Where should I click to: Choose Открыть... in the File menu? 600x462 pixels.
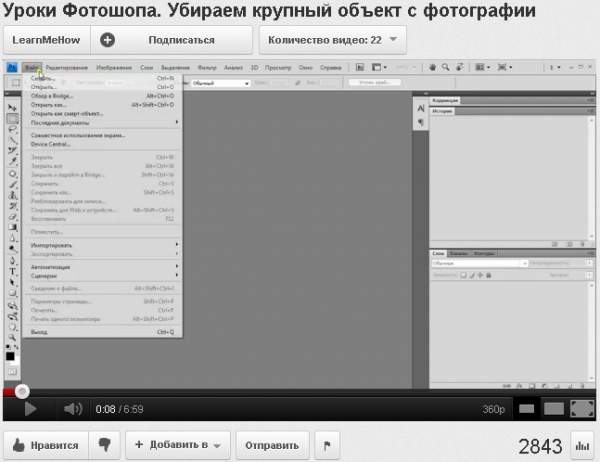[x=103, y=87]
